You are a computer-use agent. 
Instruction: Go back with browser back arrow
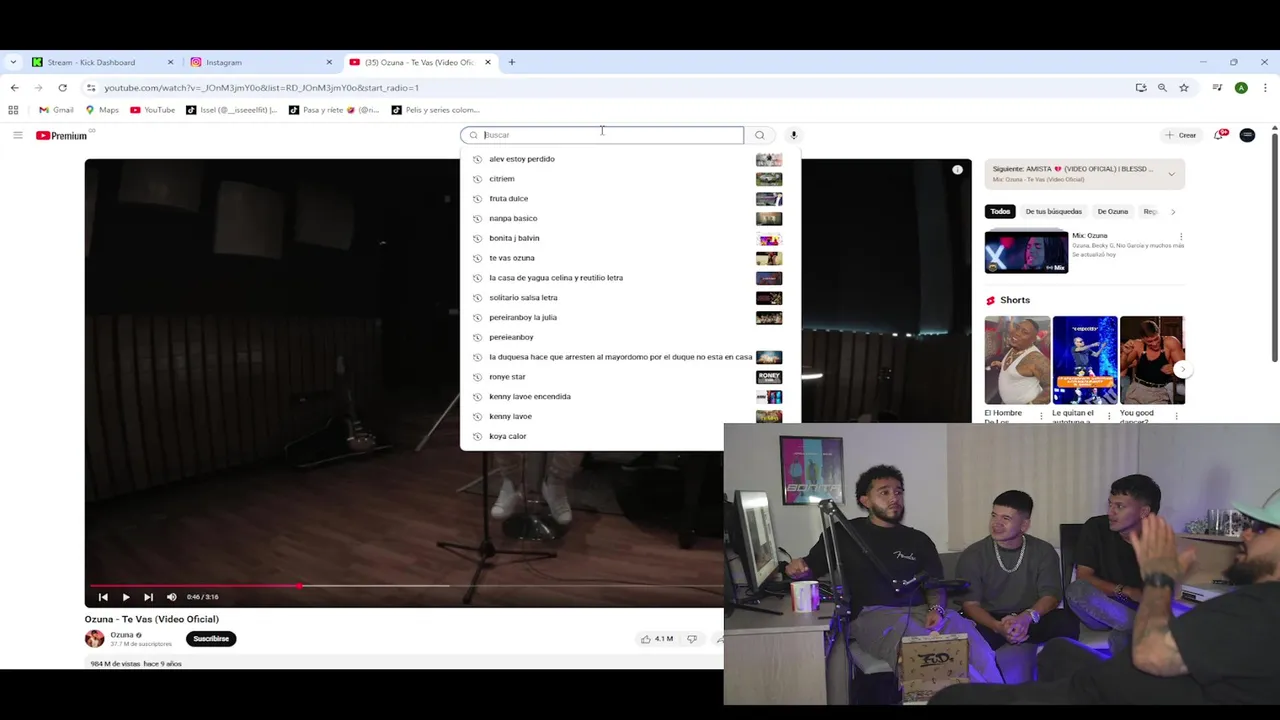coord(14,88)
